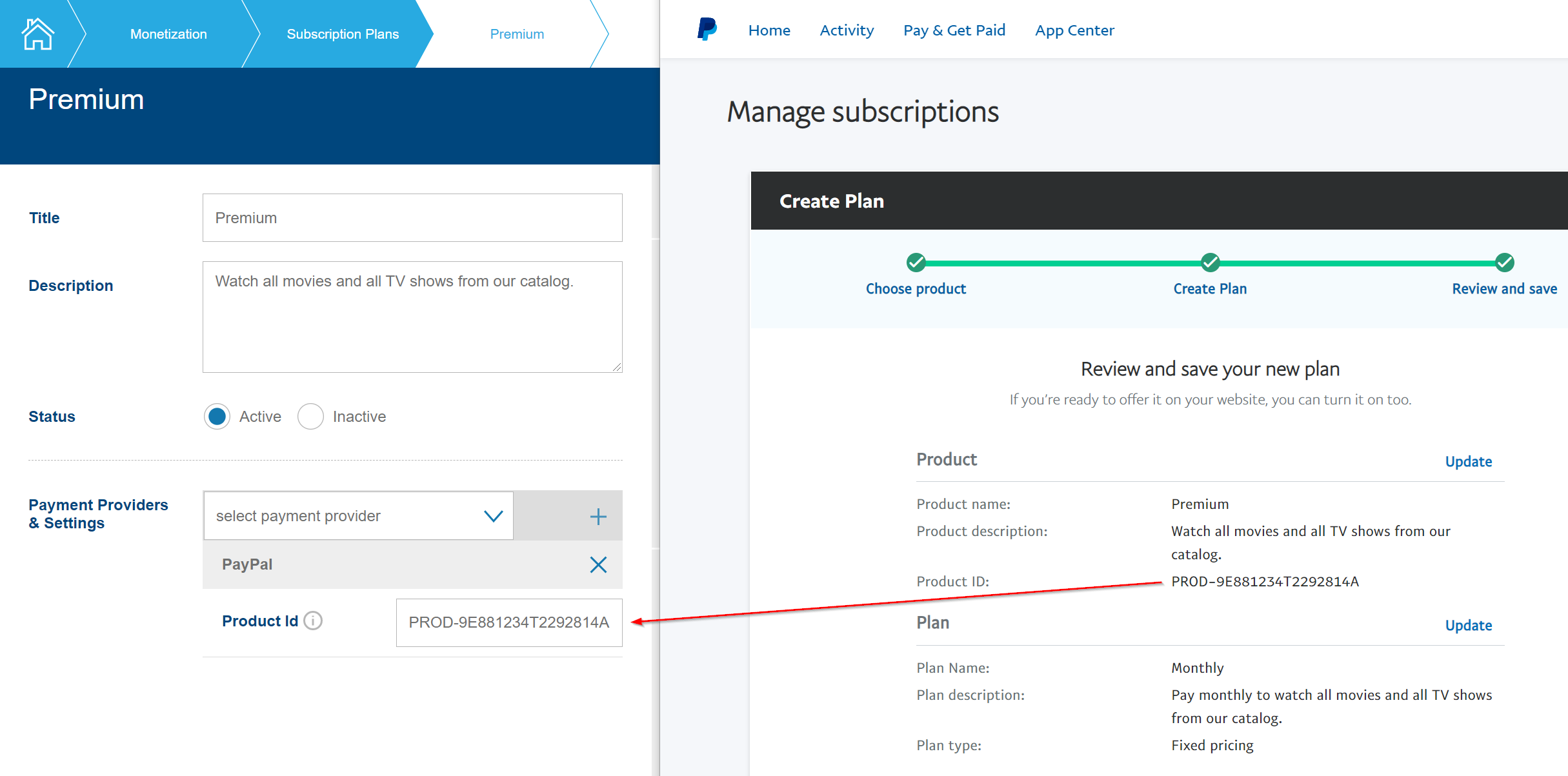Screen dimensions: 1568x776
Task: Click the Review and save checkmark step
Action: (x=1504, y=263)
